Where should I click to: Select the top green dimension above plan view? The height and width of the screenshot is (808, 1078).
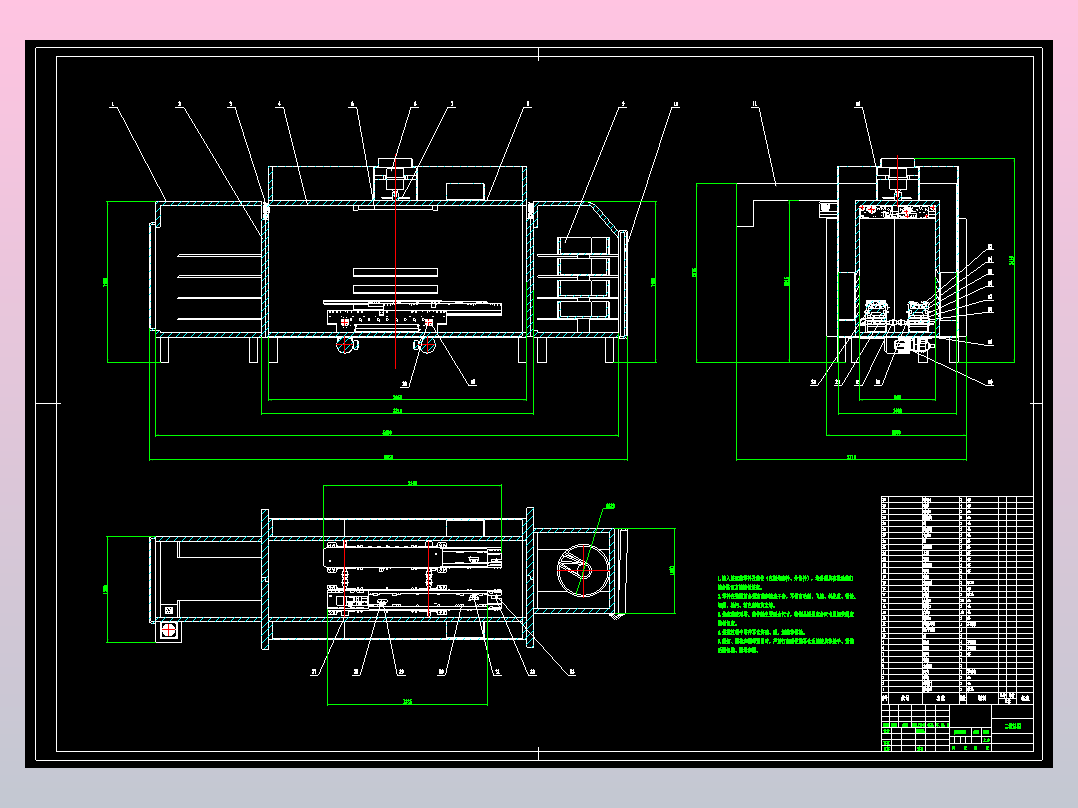click(x=412, y=485)
